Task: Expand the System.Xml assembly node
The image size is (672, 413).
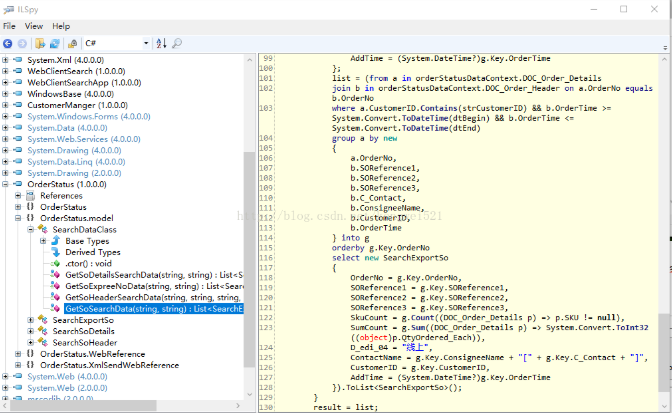Action: [5, 60]
